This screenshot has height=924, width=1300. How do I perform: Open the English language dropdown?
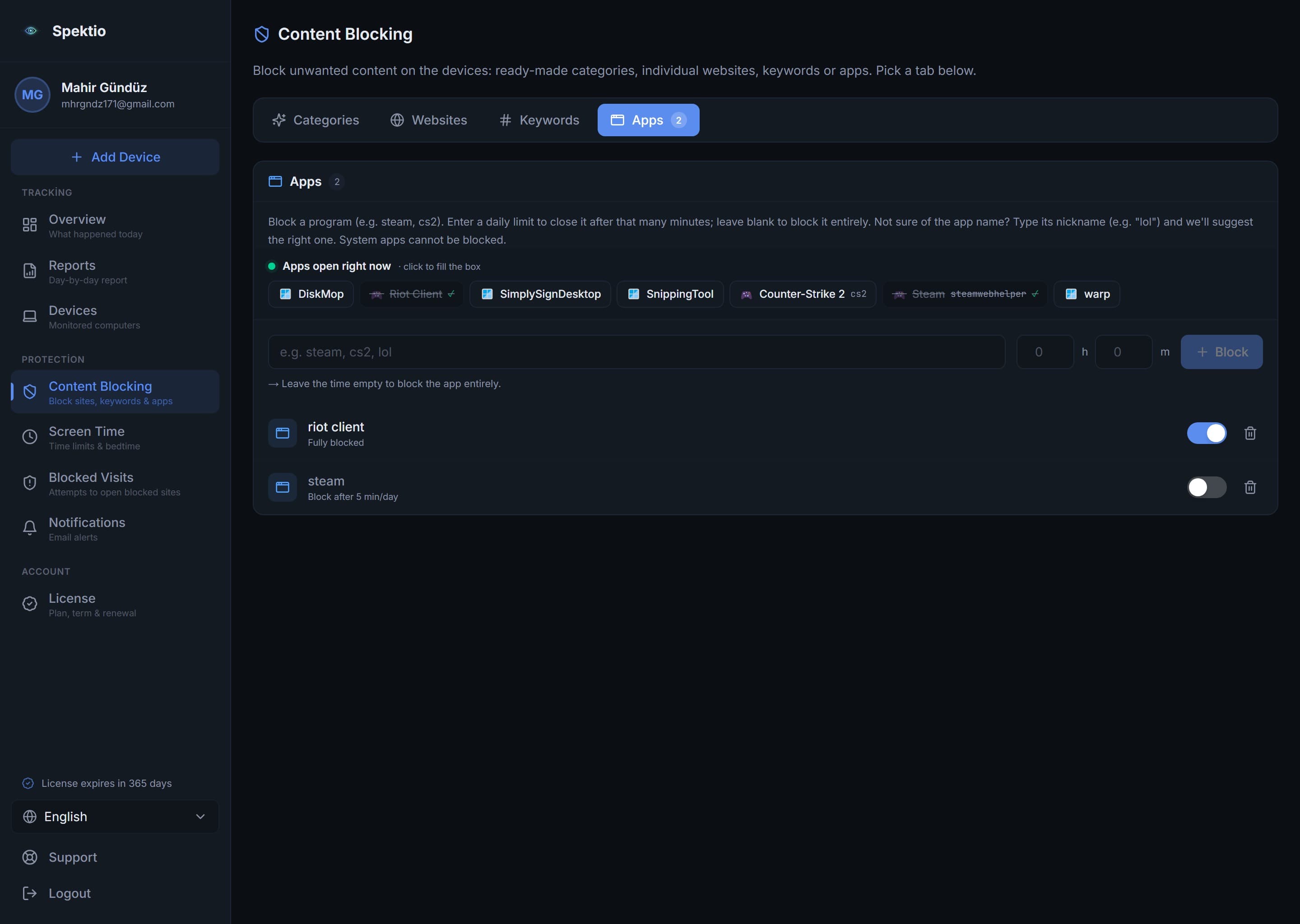115,817
